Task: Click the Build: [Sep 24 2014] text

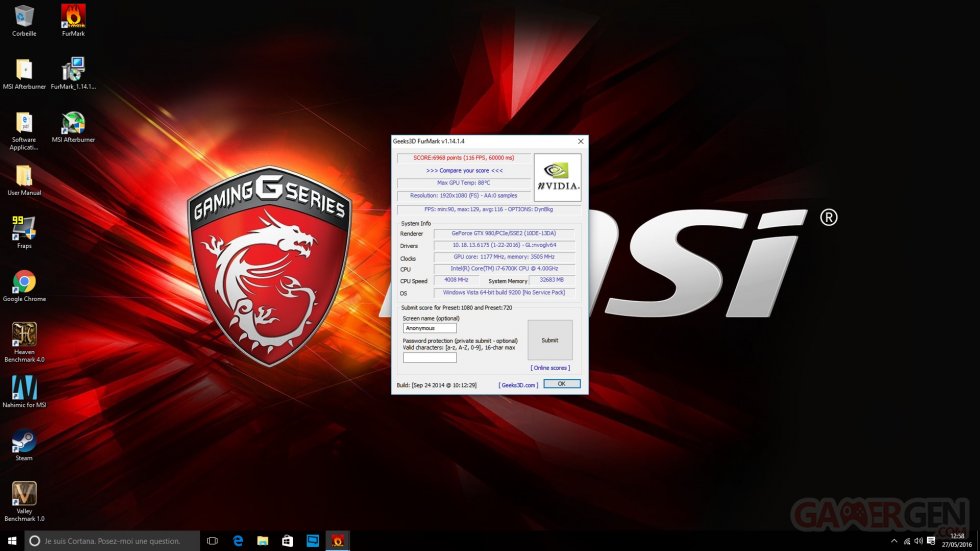Action: pyautogui.click(x=436, y=385)
